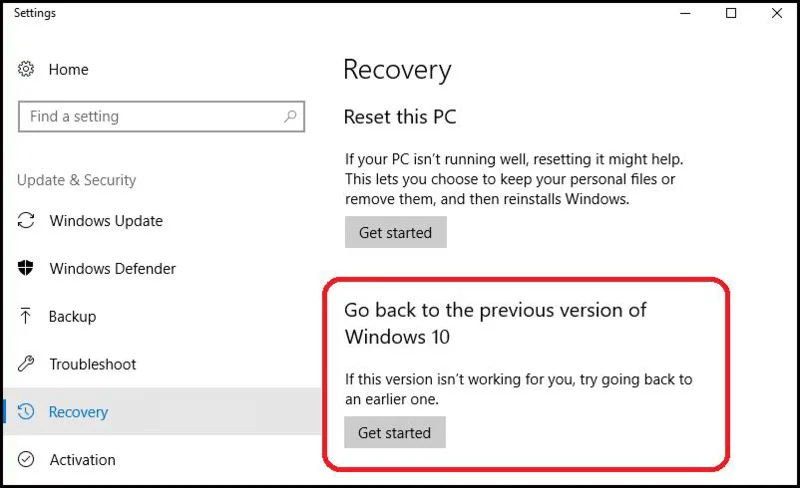The width and height of the screenshot is (800, 488).
Task: Click the search magnifier icon
Action: pos(290,116)
